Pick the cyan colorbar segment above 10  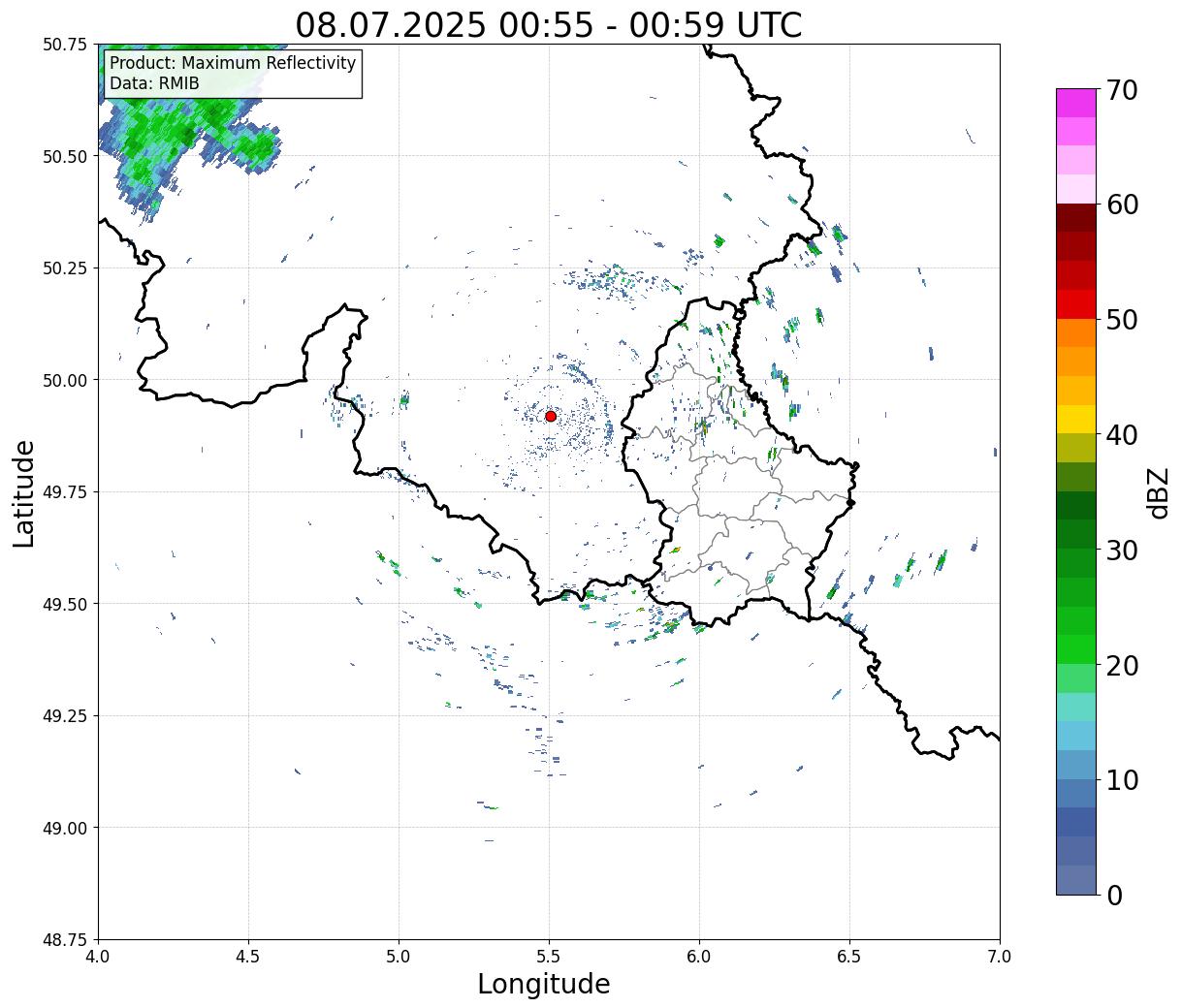click(1076, 736)
